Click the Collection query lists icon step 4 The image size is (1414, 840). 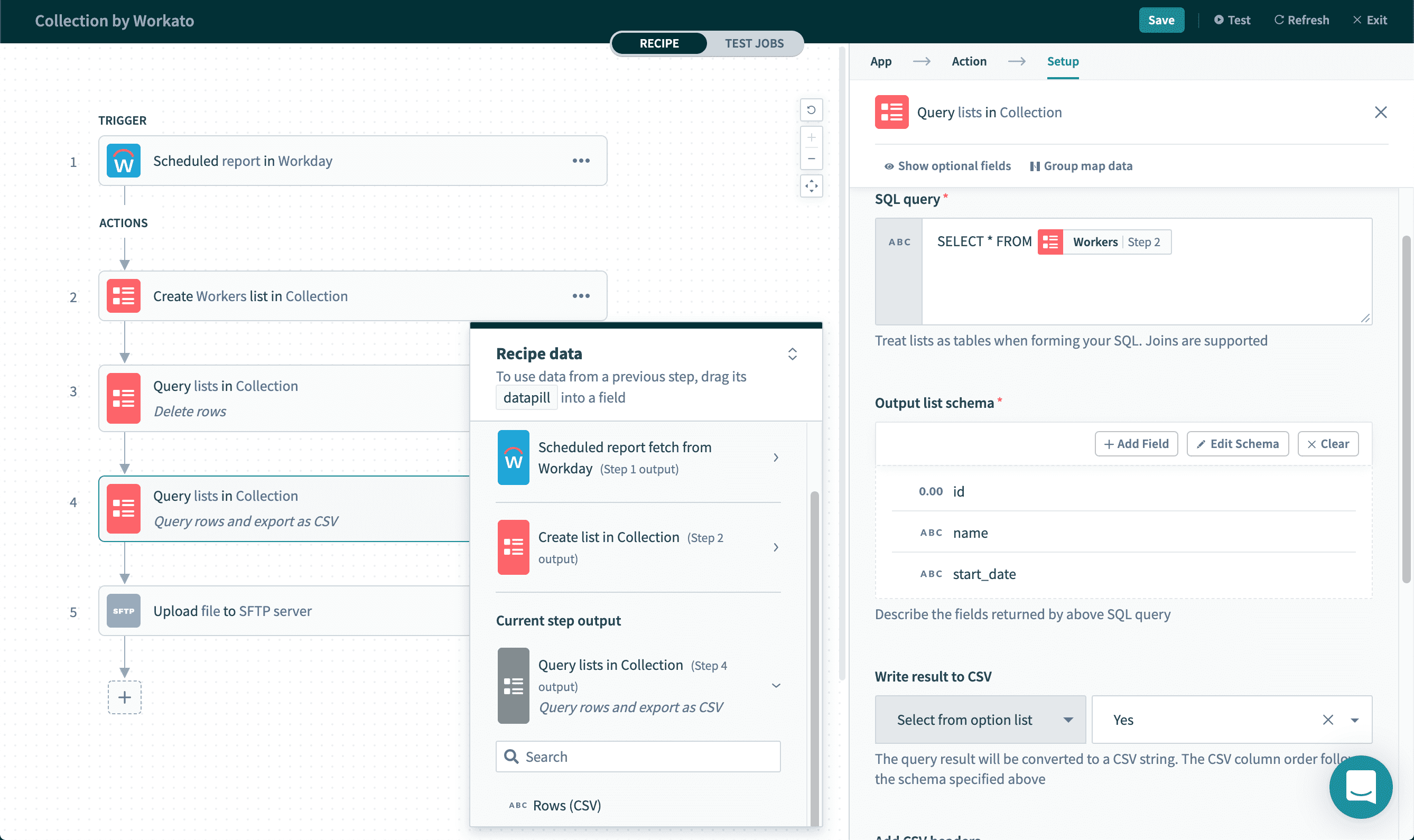click(x=123, y=508)
